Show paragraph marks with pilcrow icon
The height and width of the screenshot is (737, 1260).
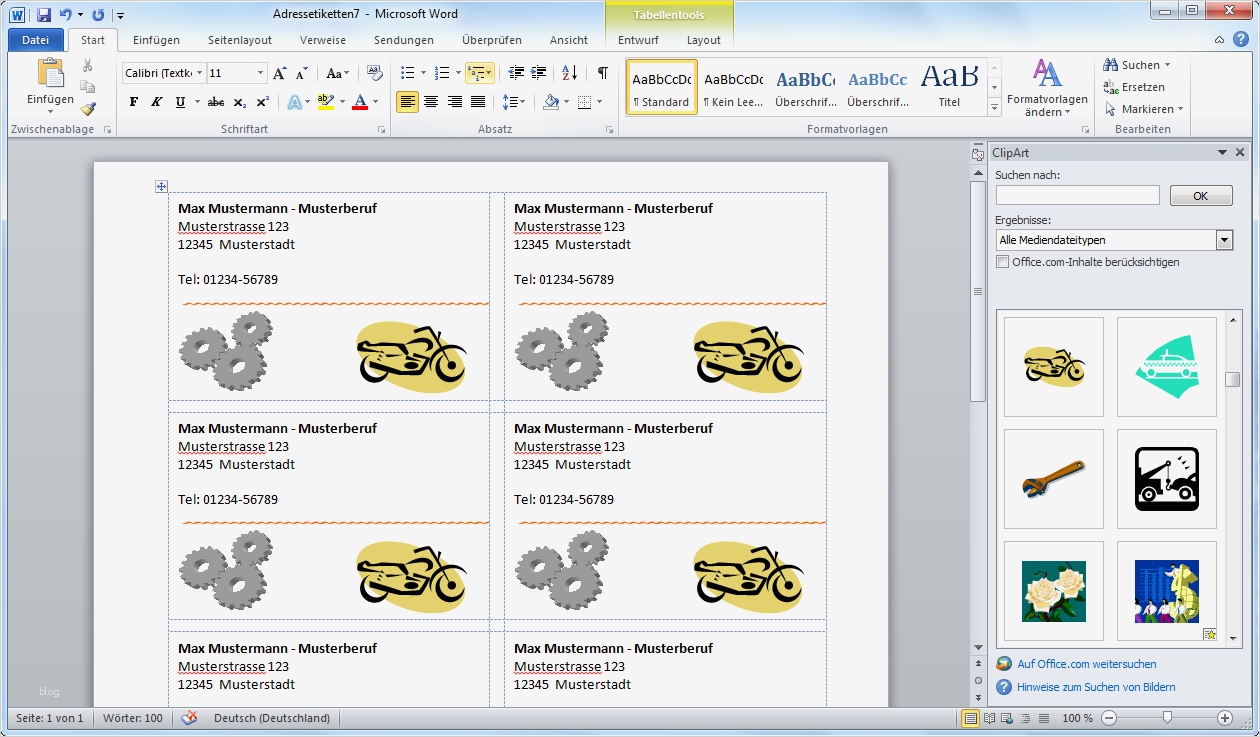tap(602, 73)
